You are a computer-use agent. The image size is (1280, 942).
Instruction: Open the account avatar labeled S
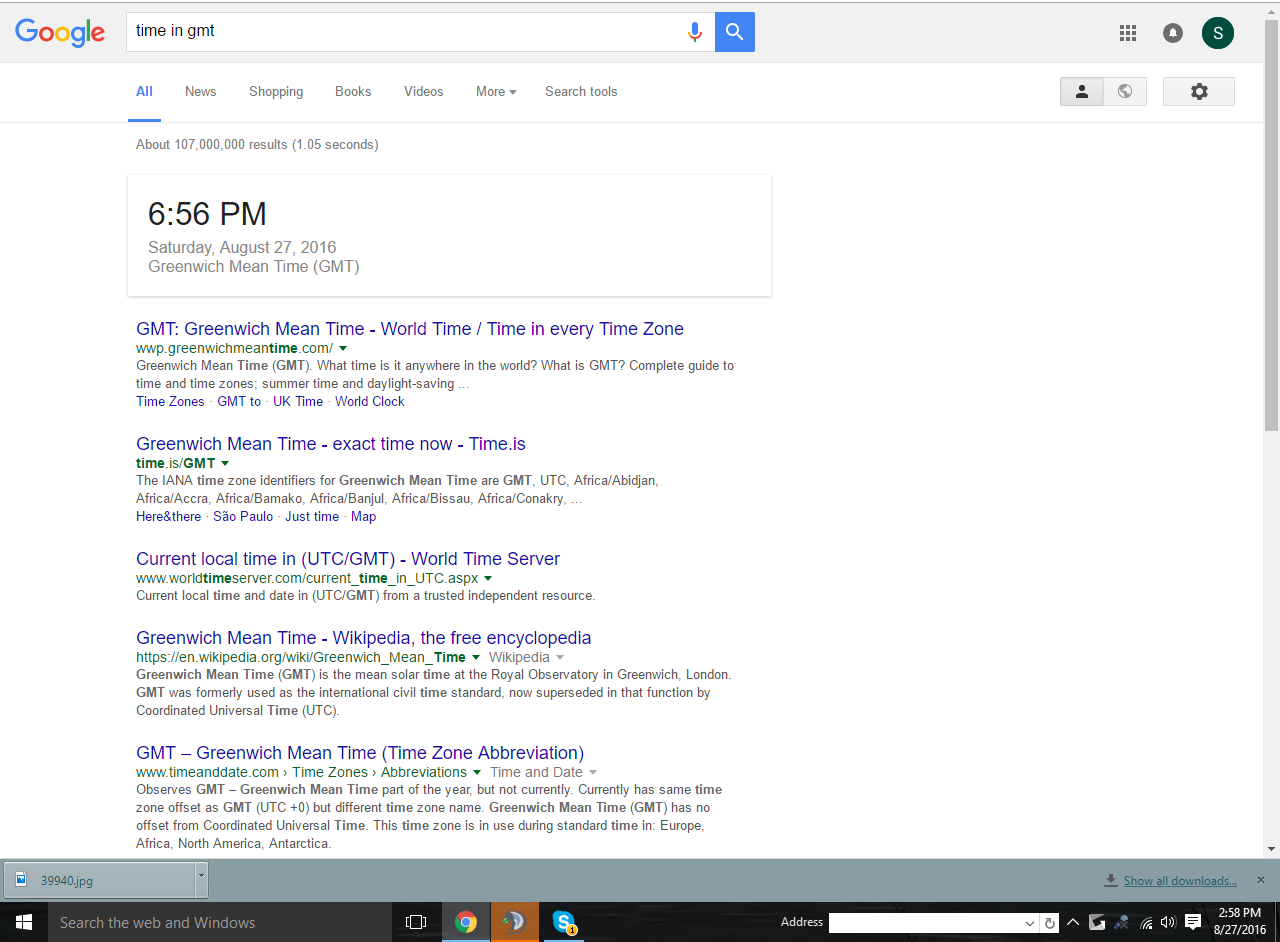pos(1218,33)
